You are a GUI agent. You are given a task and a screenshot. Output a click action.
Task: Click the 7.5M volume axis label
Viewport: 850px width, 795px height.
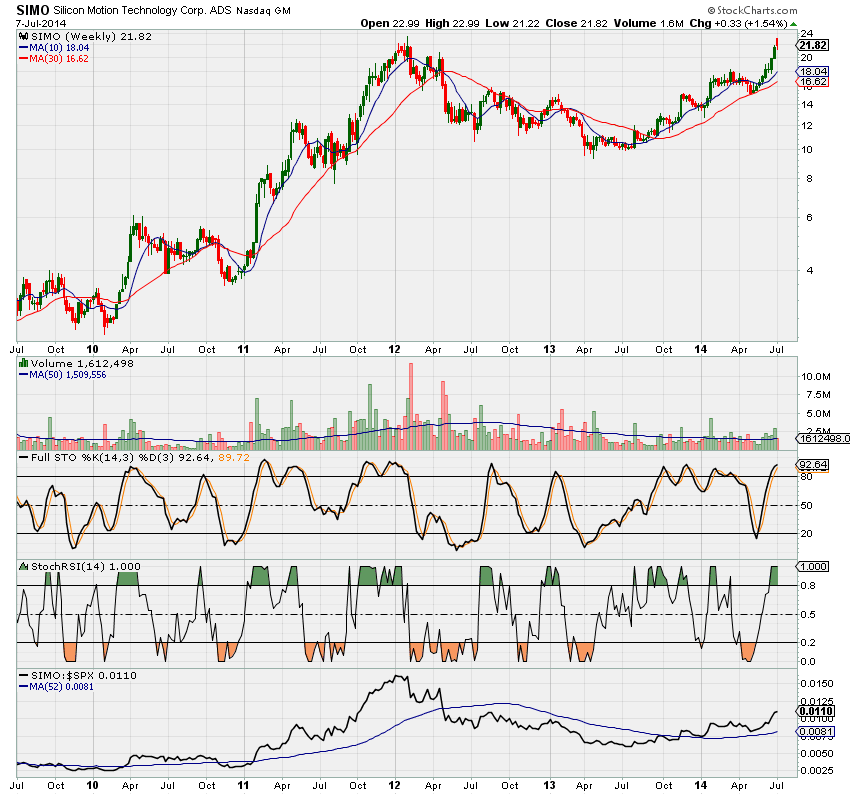coord(819,395)
